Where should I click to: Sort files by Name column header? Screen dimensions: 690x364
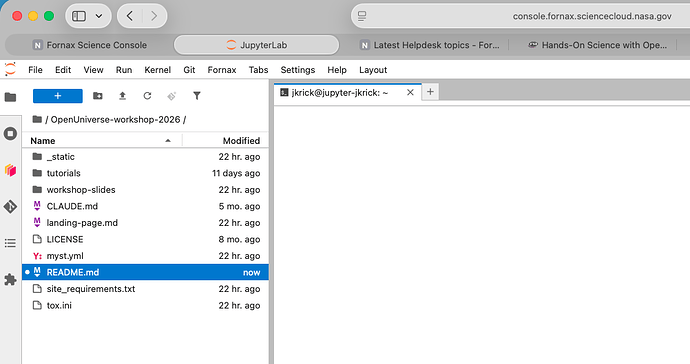(x=102, y=141)
